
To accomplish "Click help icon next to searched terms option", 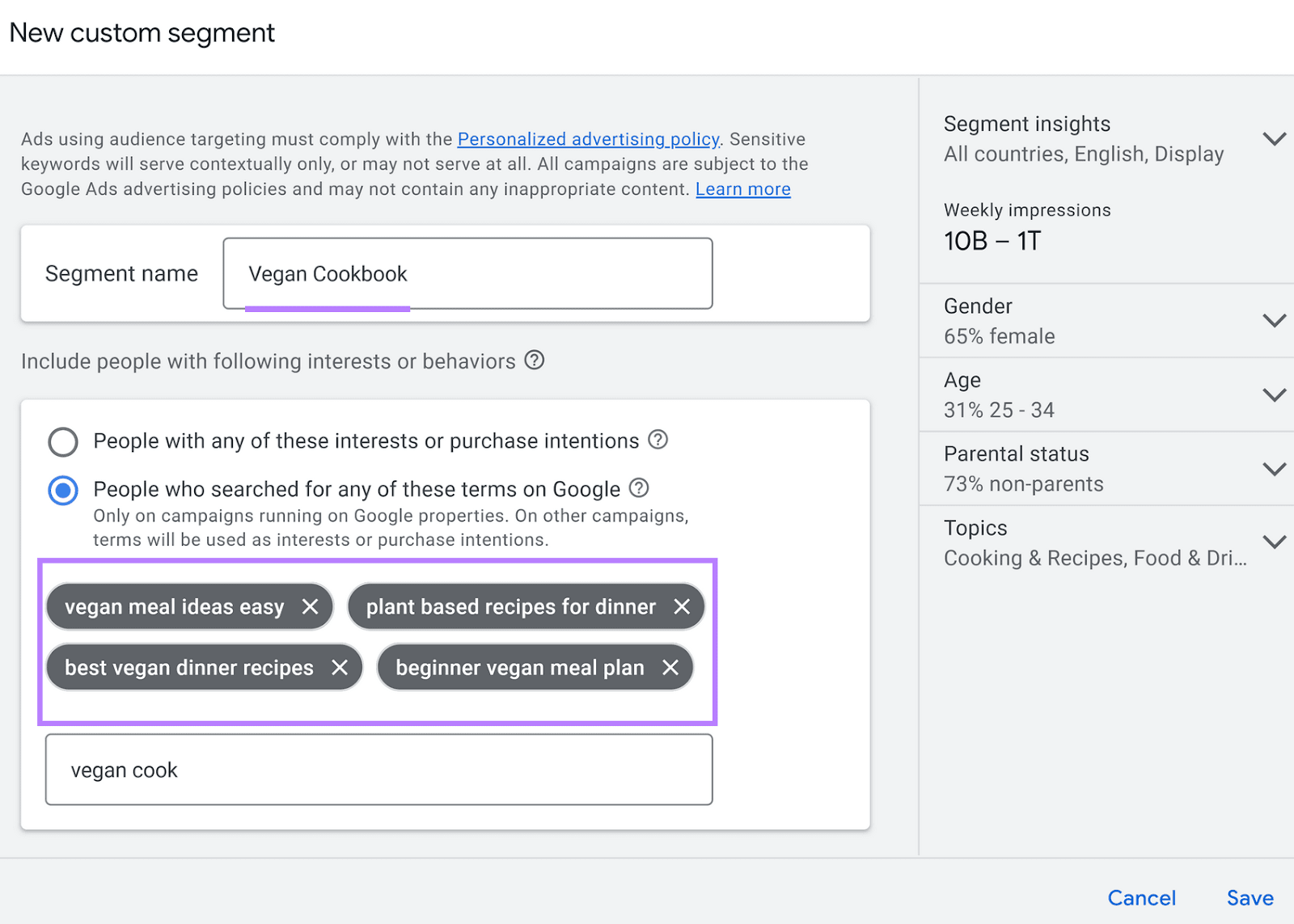I will click(x=639, y=488).
